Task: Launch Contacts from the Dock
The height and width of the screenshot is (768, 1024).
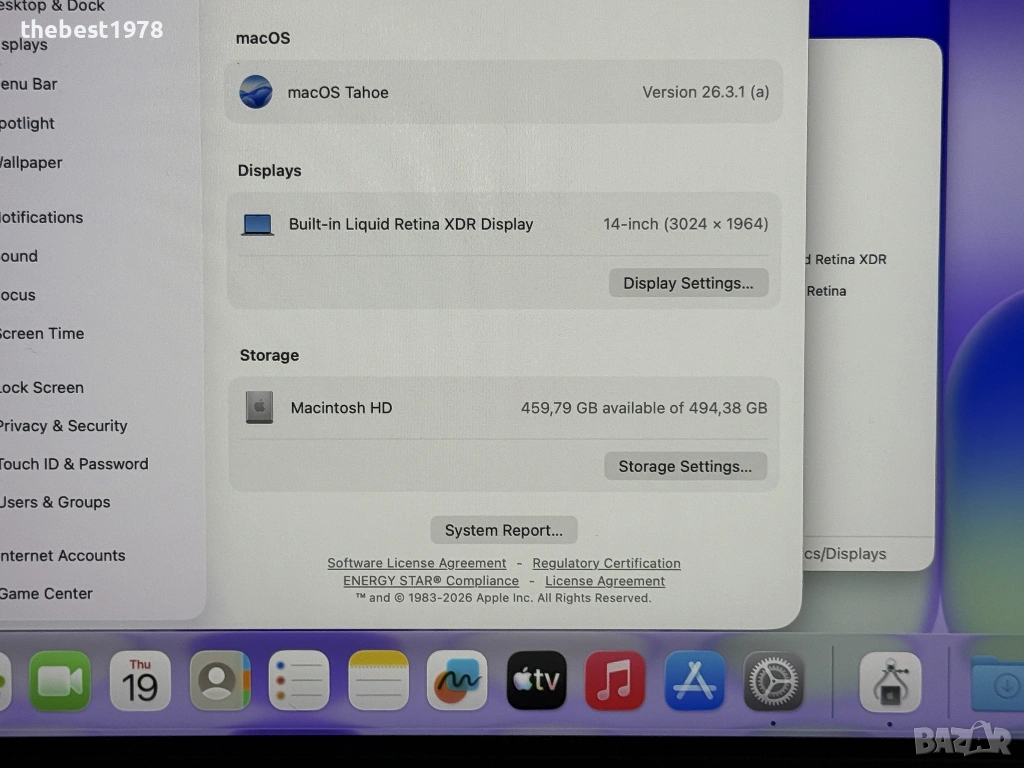Action: coord(220,681)
